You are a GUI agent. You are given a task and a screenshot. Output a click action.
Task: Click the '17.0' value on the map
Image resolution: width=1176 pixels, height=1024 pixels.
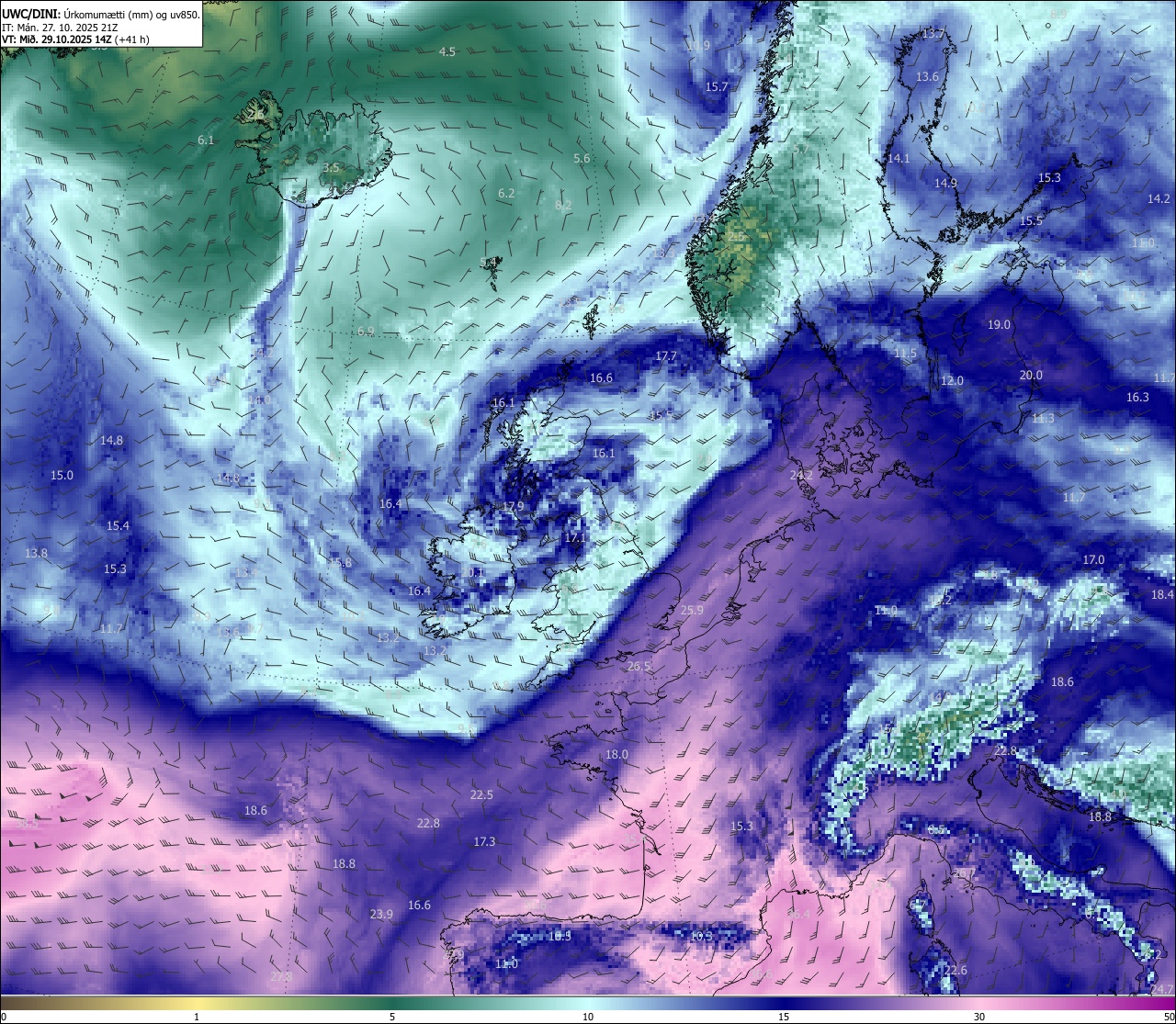pos(1093,560)
